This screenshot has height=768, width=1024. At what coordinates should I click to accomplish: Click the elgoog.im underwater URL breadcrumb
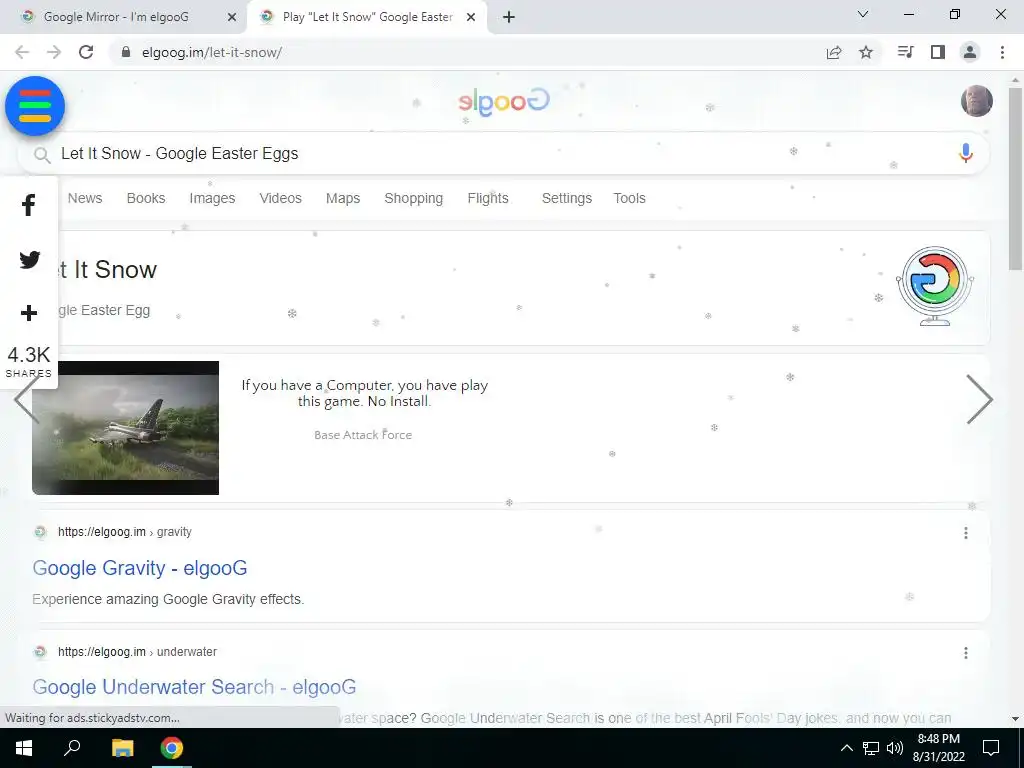(x=137, y=652)
